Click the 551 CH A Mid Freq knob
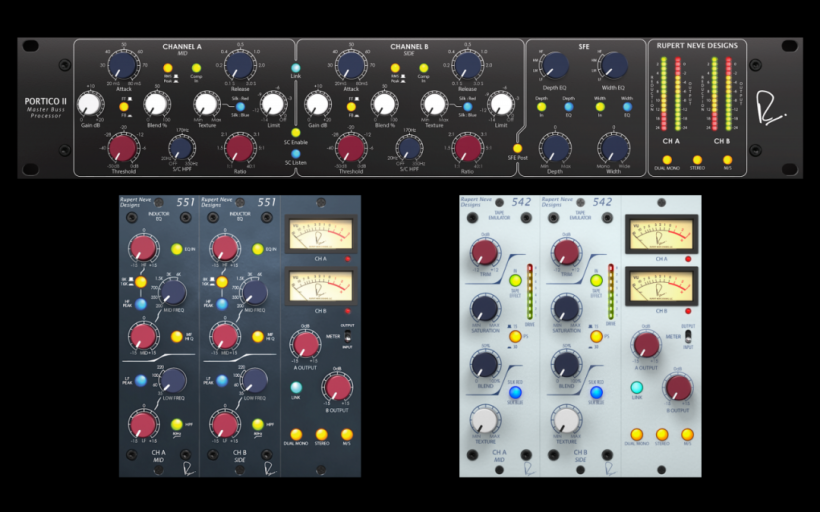This screenshot has width=820, height=512. 173,292
